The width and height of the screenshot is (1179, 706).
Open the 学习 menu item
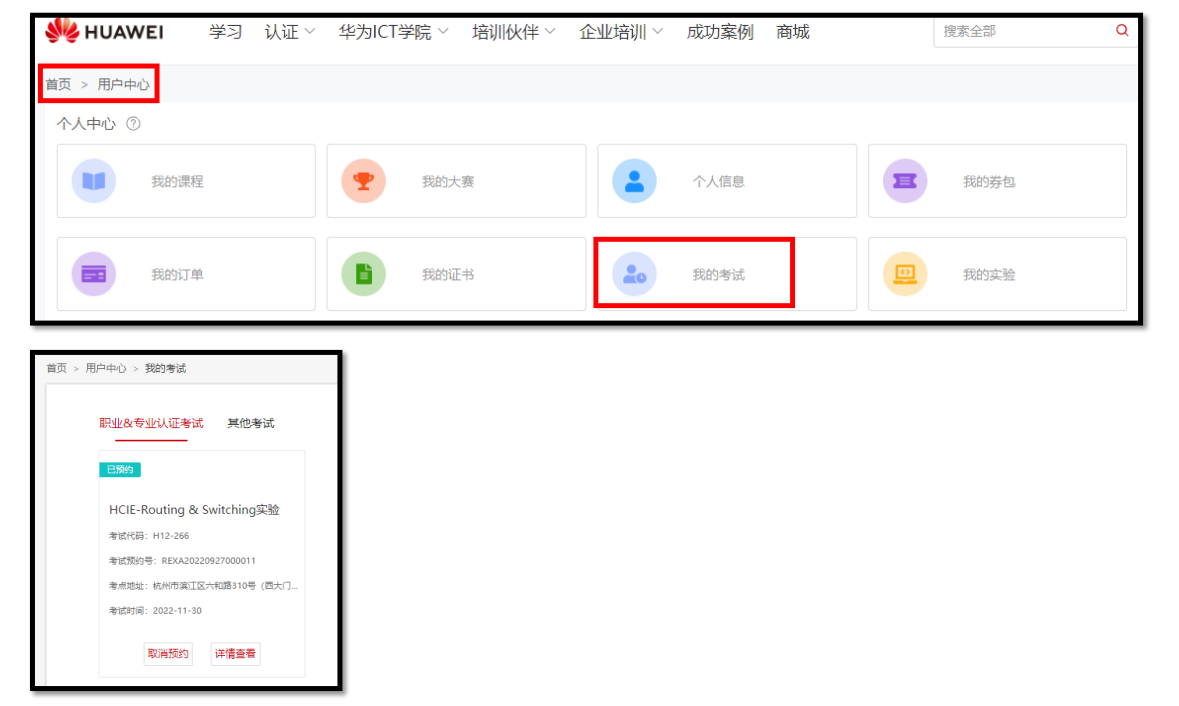coord(226,32)
